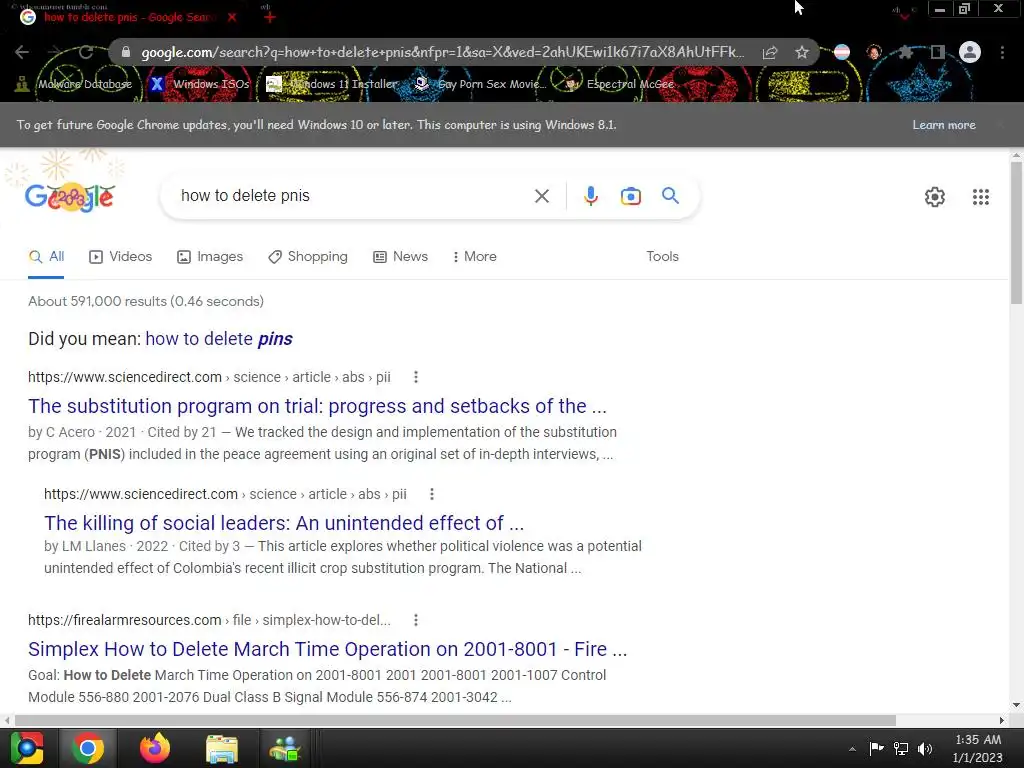Start voice search with microphone icon
Viewport: 1024px width, 768px height.
click(590, 196)
